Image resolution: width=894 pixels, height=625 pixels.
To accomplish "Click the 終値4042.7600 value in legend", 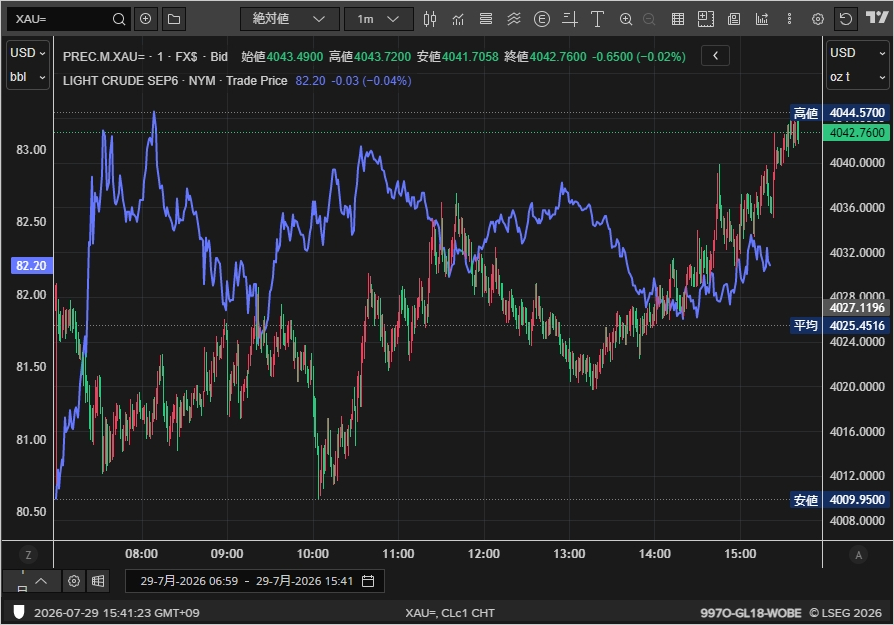I will coord(544,56).
